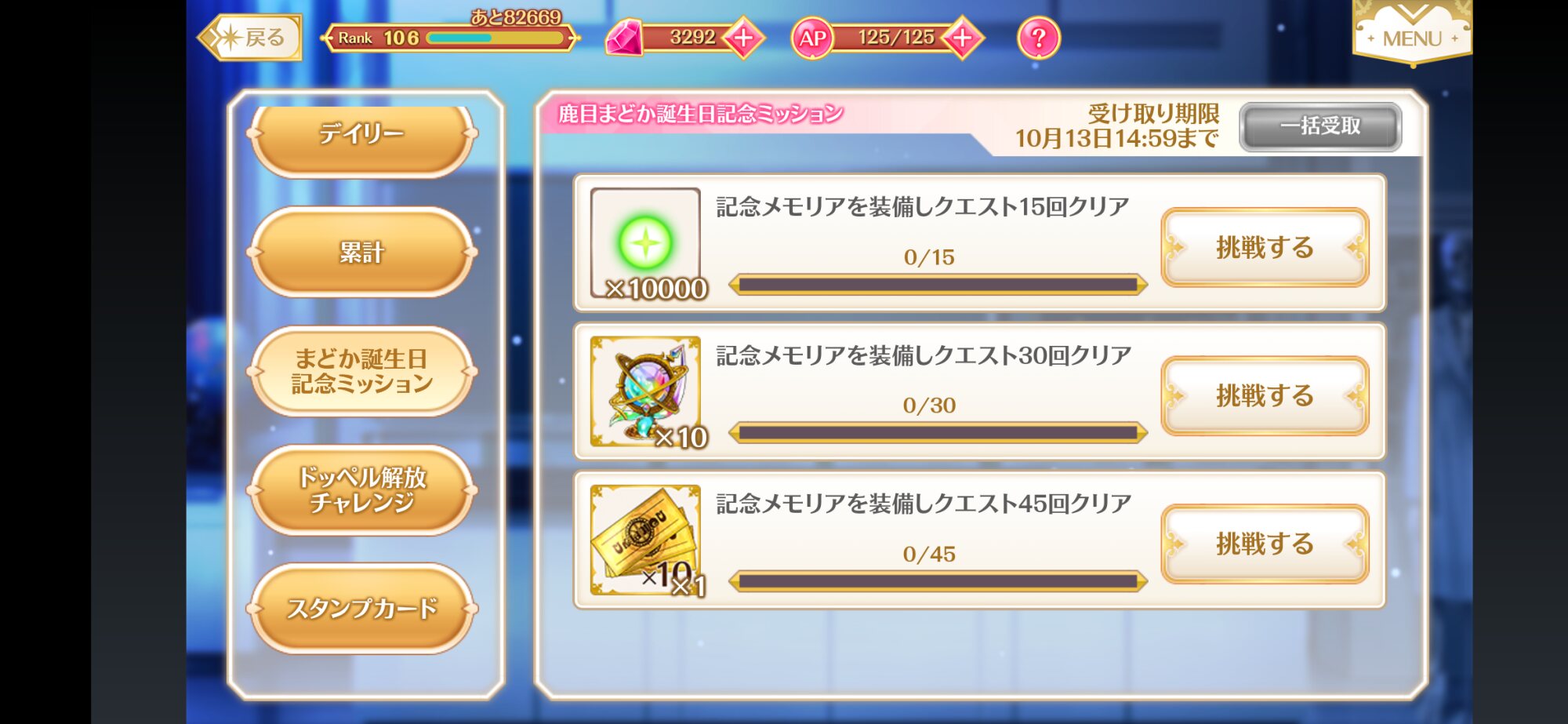
Task: Refill AP with the plus icon
Action: tap(962, 38)
